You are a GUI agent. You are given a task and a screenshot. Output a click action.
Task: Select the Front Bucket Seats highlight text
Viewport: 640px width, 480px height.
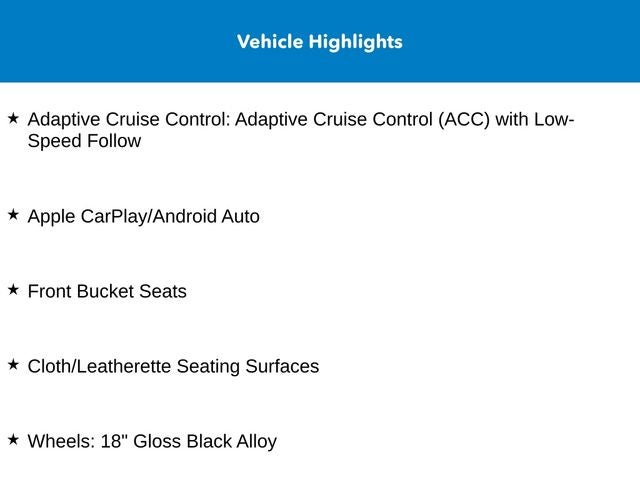click(107, 292)
